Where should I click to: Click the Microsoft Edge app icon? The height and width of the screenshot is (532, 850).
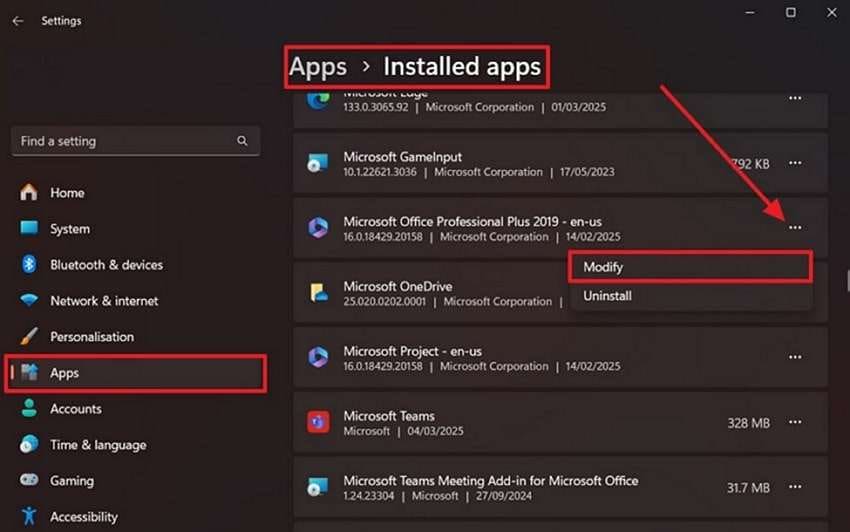point(318,100)
